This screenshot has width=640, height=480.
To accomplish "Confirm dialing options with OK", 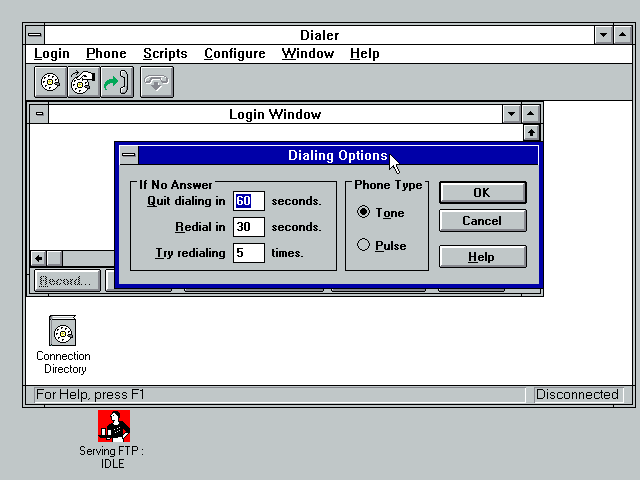I will (x=482, y=193).
